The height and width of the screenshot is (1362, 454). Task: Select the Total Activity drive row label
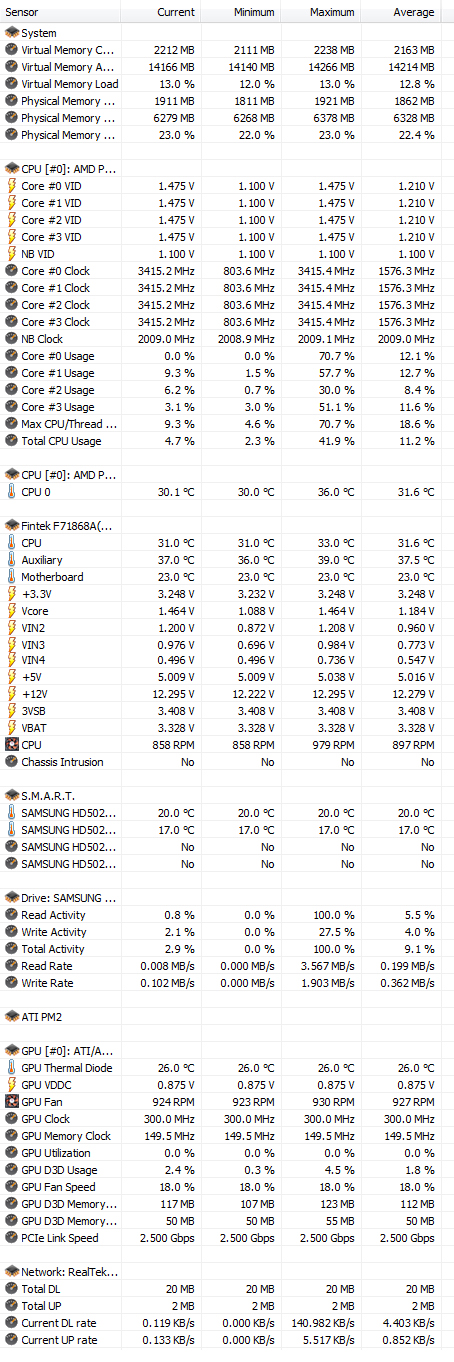pyautogui.click(x=54, y=949)
